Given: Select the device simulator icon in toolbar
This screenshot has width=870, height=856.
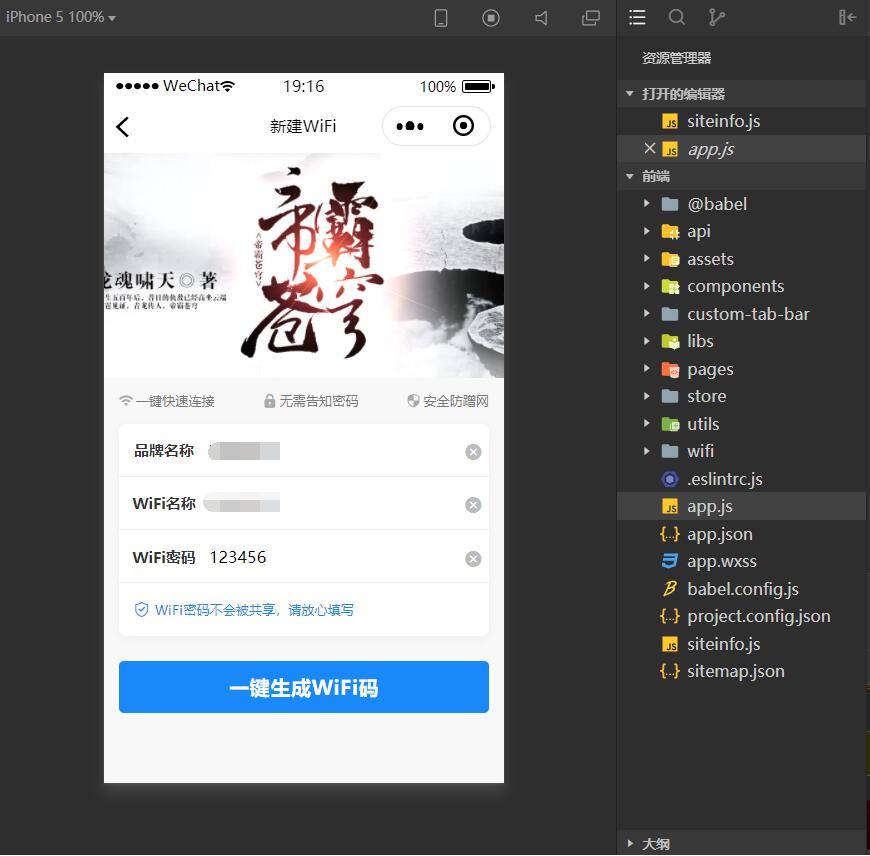Looking at the screenshot, I should click(x=440, y=17).
